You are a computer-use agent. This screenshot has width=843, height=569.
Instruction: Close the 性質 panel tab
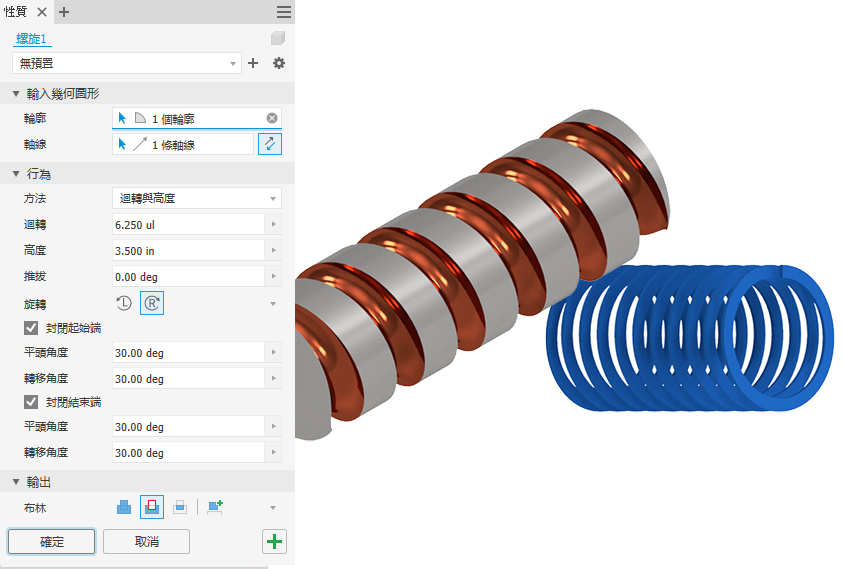click(42, 12)
